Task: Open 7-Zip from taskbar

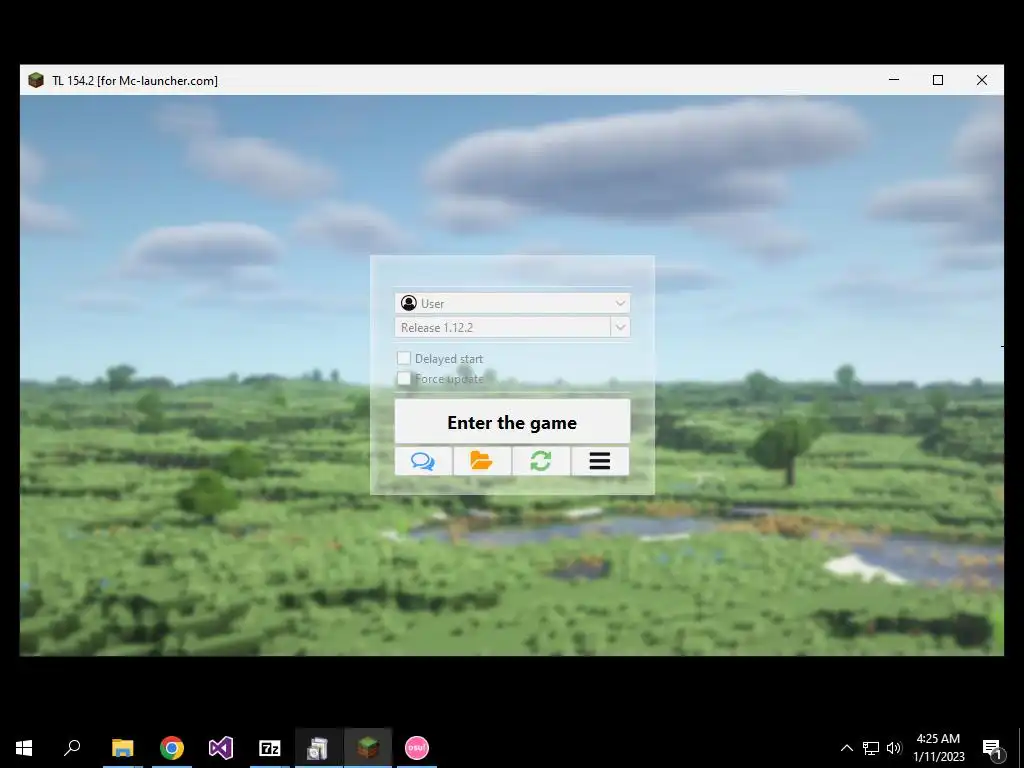Action: point(270,748)
